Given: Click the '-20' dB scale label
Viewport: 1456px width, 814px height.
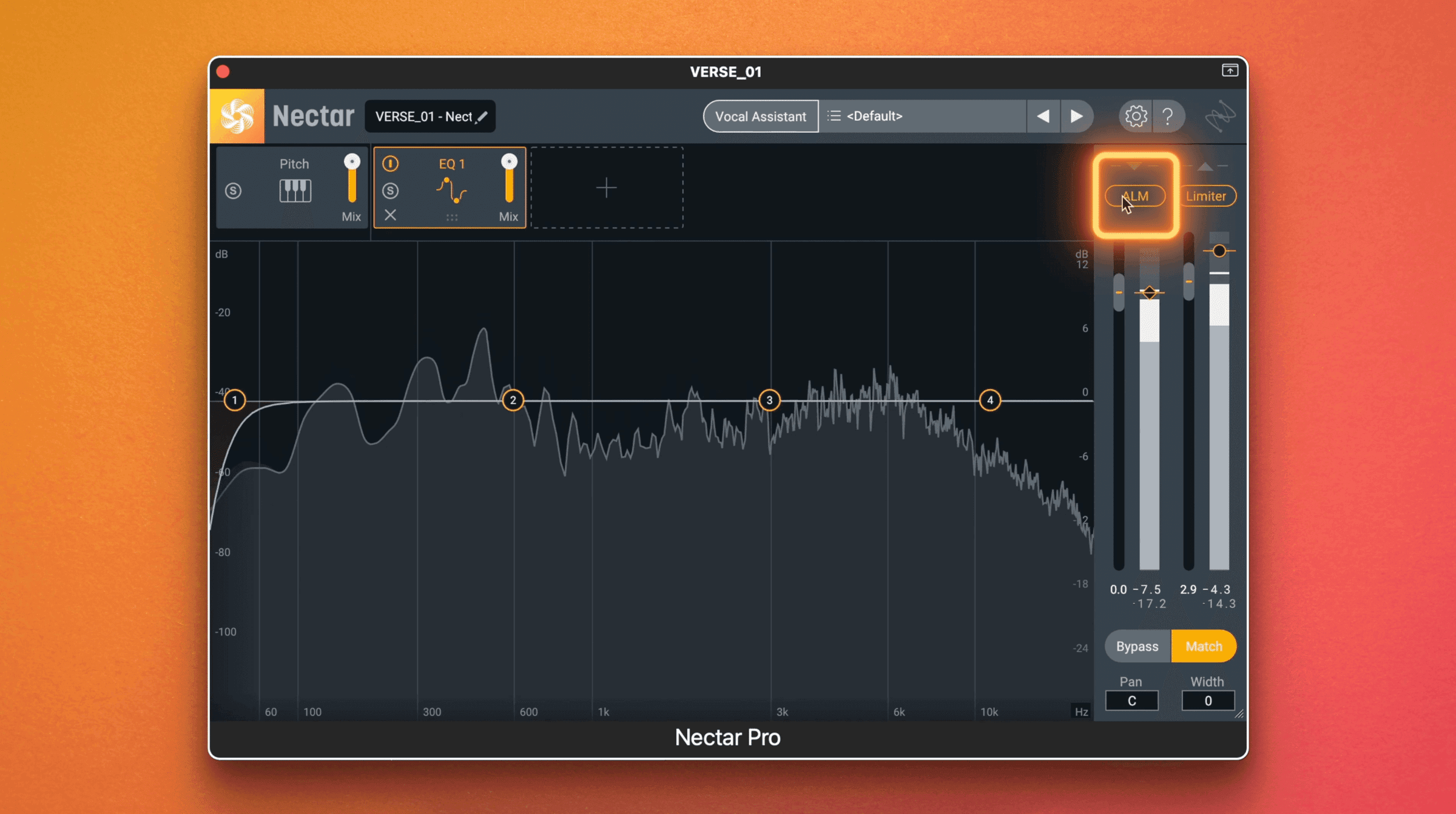Looking at the screenshot, I should pyautogui.click(x=223, y=313).
